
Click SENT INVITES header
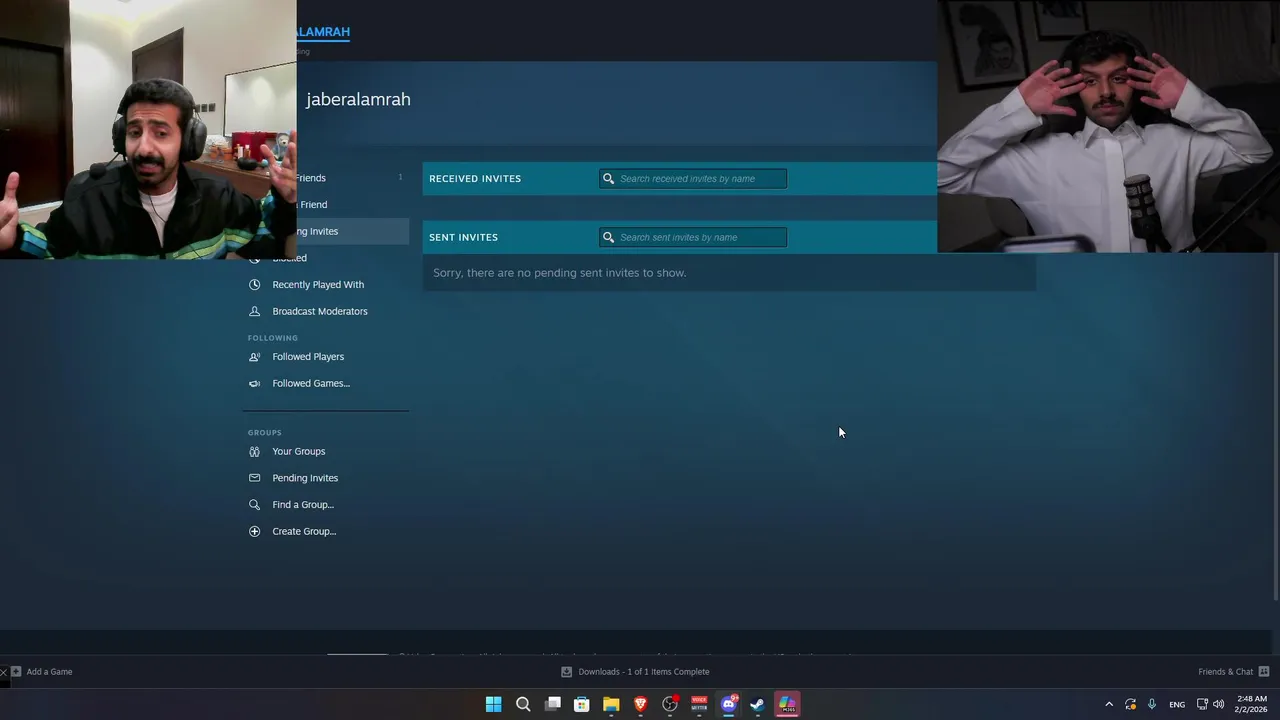463,237
